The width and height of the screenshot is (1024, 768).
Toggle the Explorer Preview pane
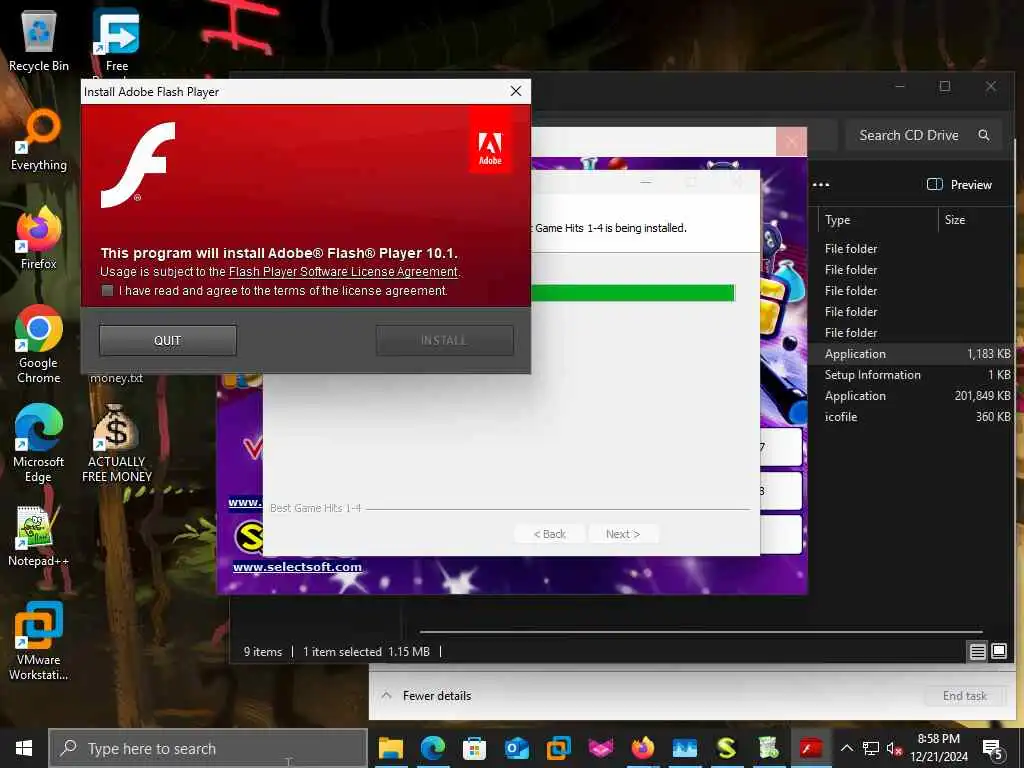959,185
